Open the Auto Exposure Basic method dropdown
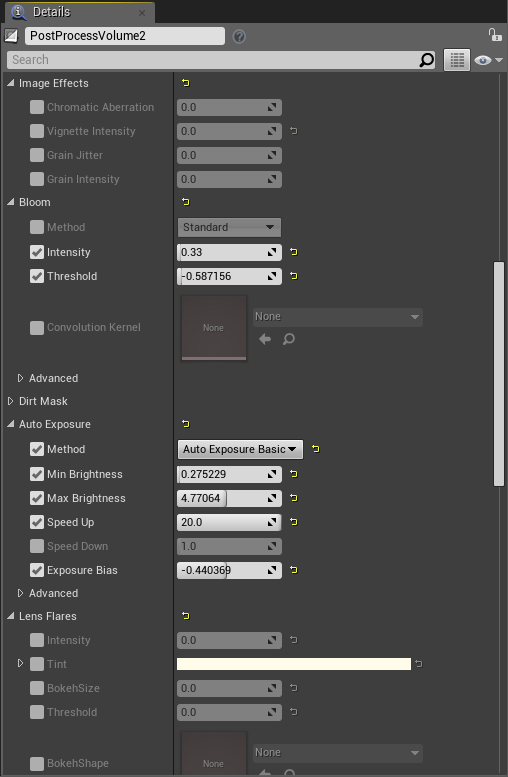 click(x=240, y=449)
